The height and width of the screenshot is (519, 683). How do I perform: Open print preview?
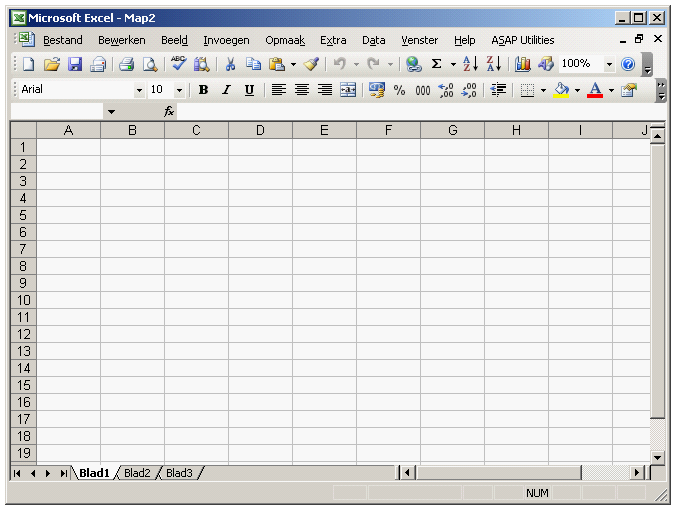click(150, 64)
